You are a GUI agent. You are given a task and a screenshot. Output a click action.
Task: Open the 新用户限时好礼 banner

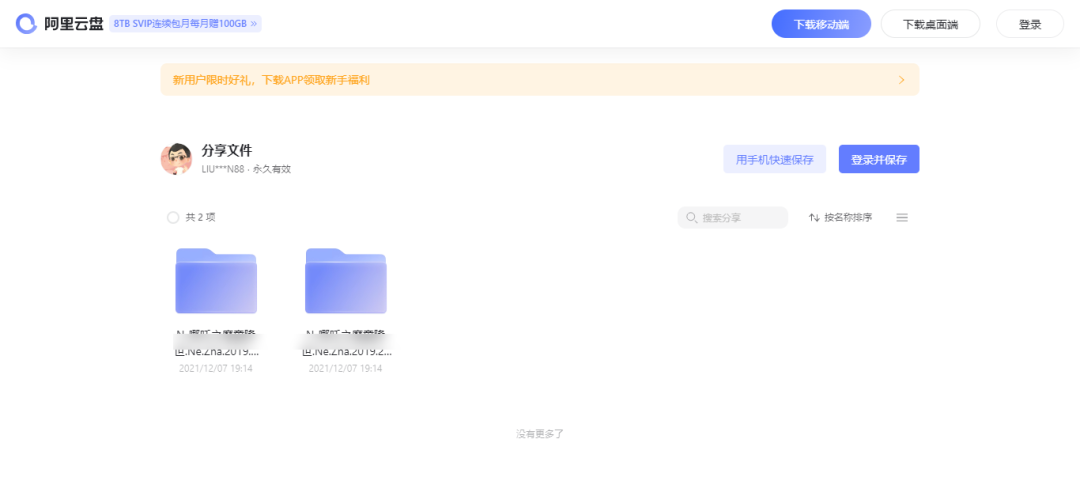539,80
